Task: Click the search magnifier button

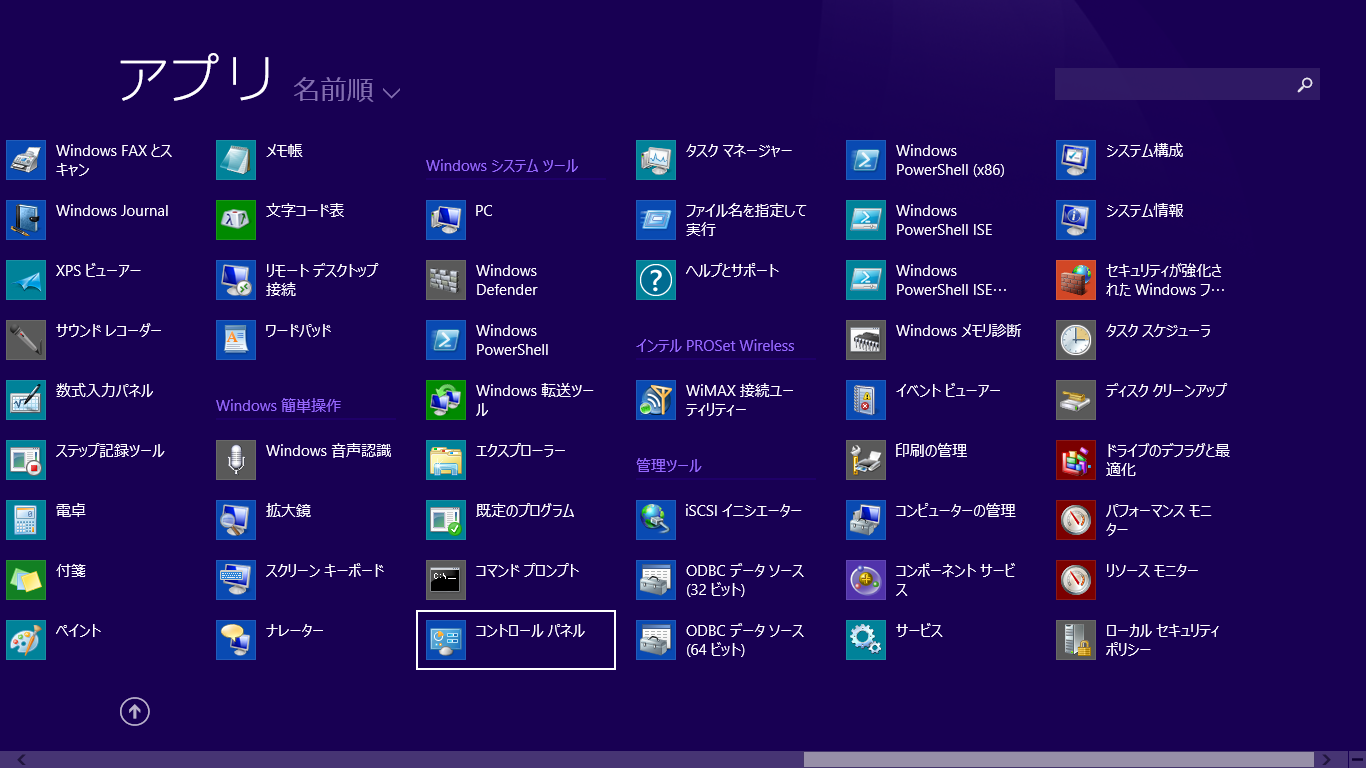Action: pyautogui.click(x=1305, y=84)
